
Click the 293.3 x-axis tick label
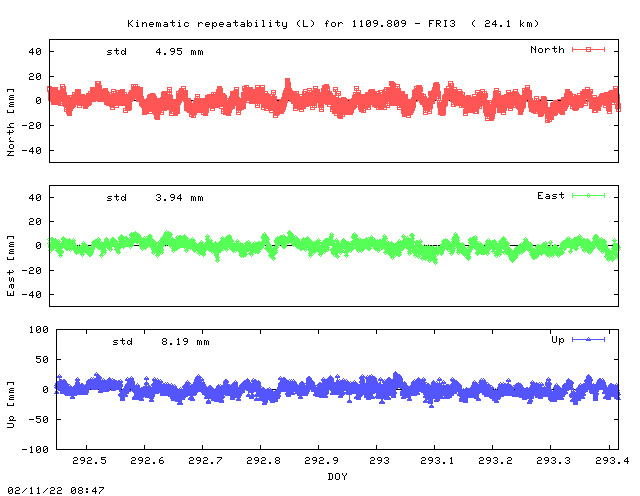click(x=553, y=460)
